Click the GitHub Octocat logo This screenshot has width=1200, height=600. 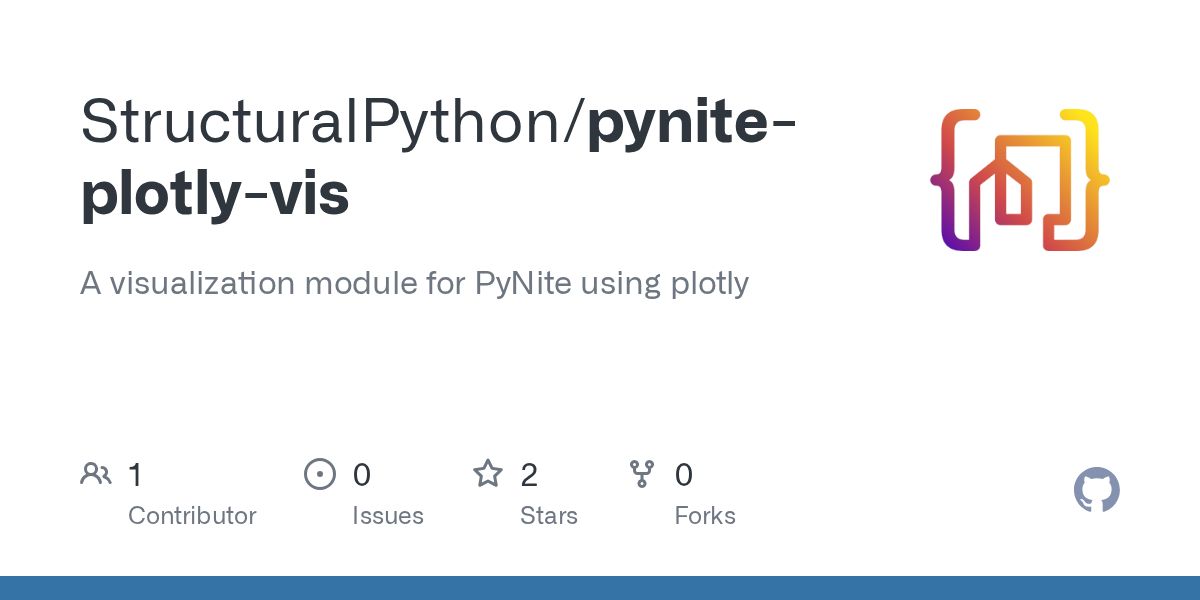pos(1096,490)
